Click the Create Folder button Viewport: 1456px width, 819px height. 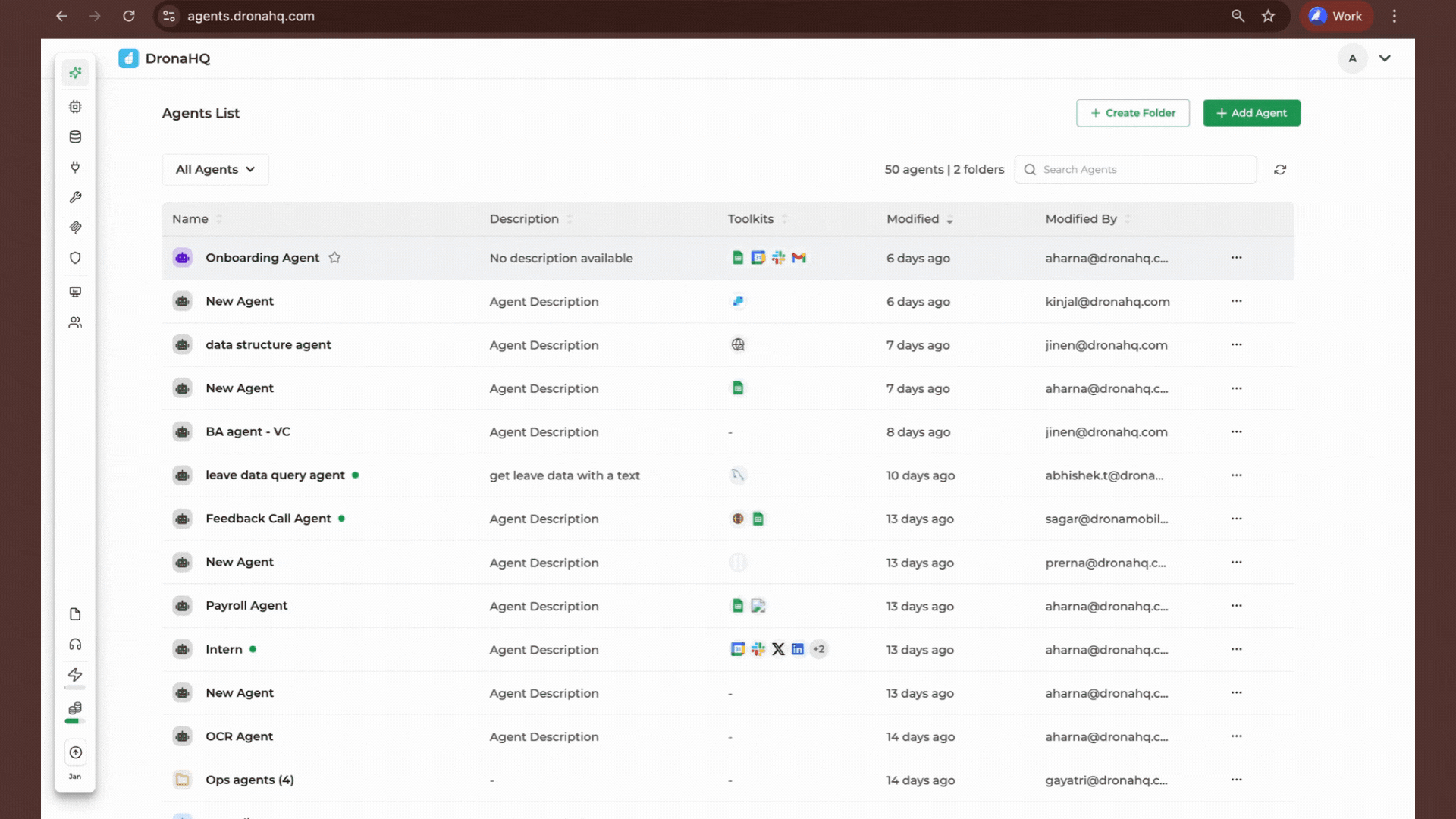[1133, 112]
